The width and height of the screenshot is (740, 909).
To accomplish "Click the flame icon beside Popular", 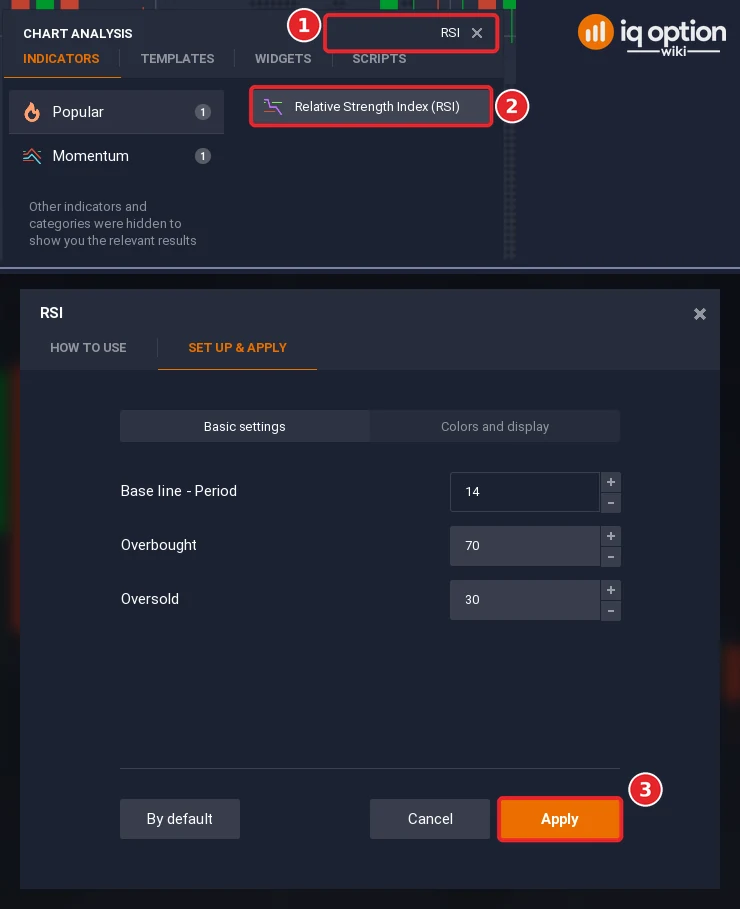I will point(32,112).
